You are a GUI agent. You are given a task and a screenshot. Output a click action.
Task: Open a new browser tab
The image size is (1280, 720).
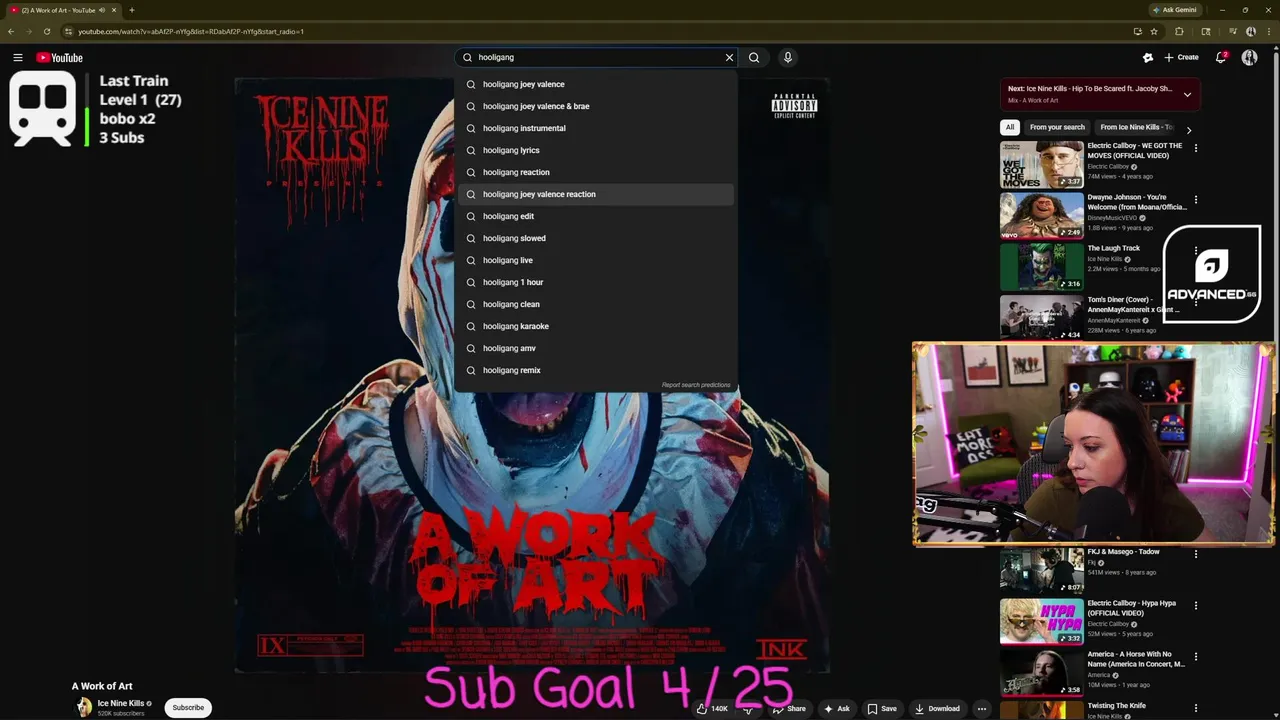[131, 10]
